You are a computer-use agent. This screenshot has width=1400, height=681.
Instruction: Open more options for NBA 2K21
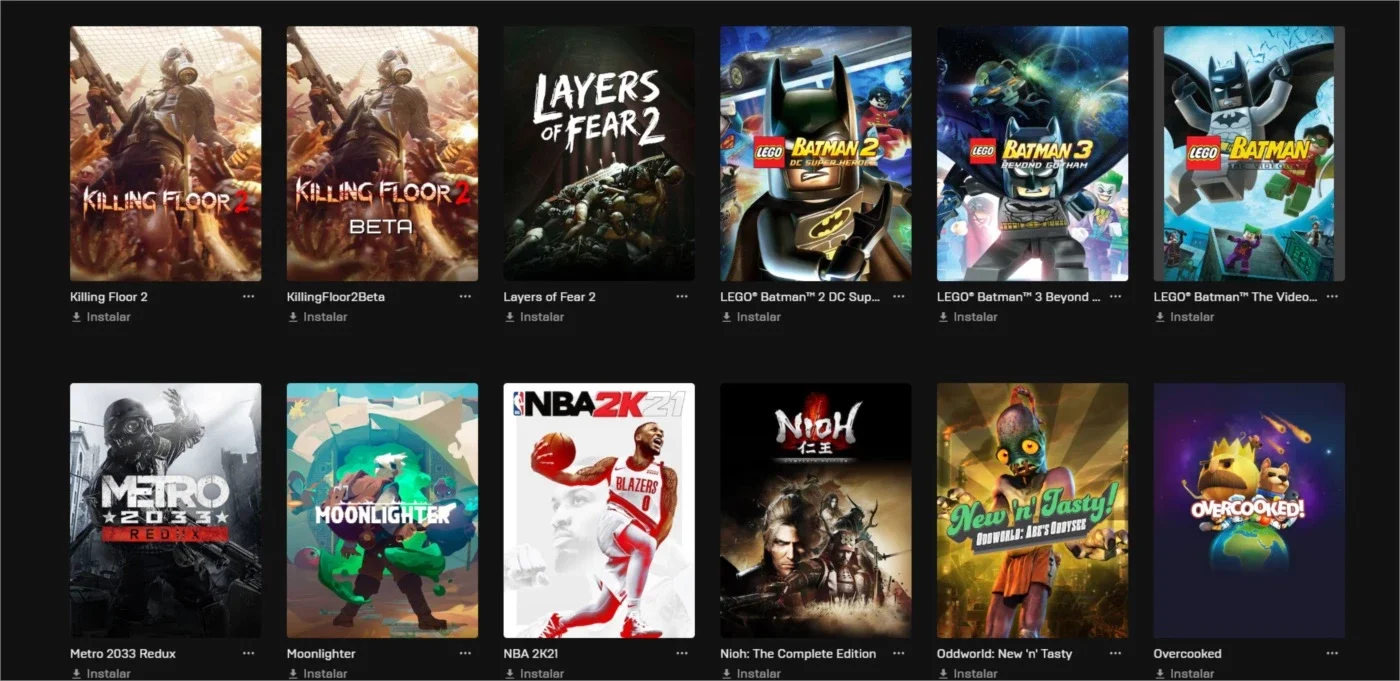pos(682,653)
